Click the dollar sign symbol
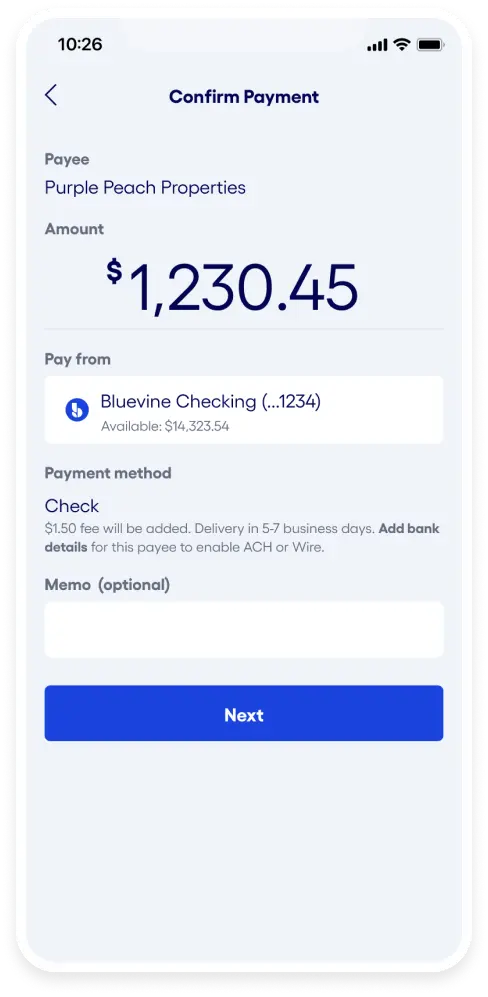Screen dimensions: 488x997 tap(114, 272)
